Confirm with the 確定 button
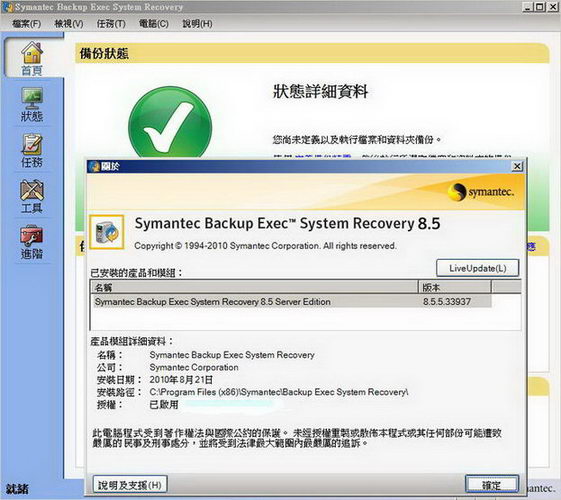This screenshot has width=561, height=500. click(492, 485)
